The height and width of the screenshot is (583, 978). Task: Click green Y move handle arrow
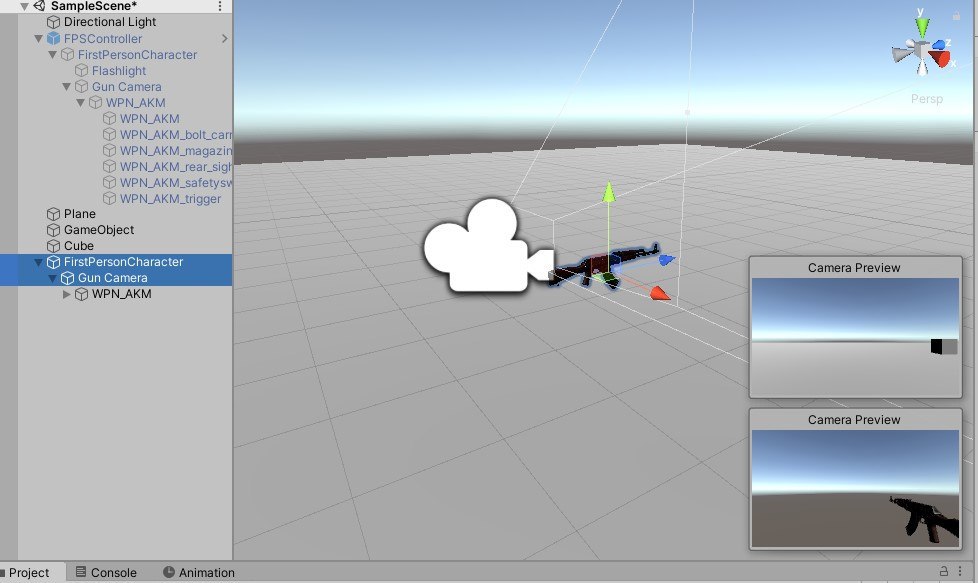click(x=609, y=192)
